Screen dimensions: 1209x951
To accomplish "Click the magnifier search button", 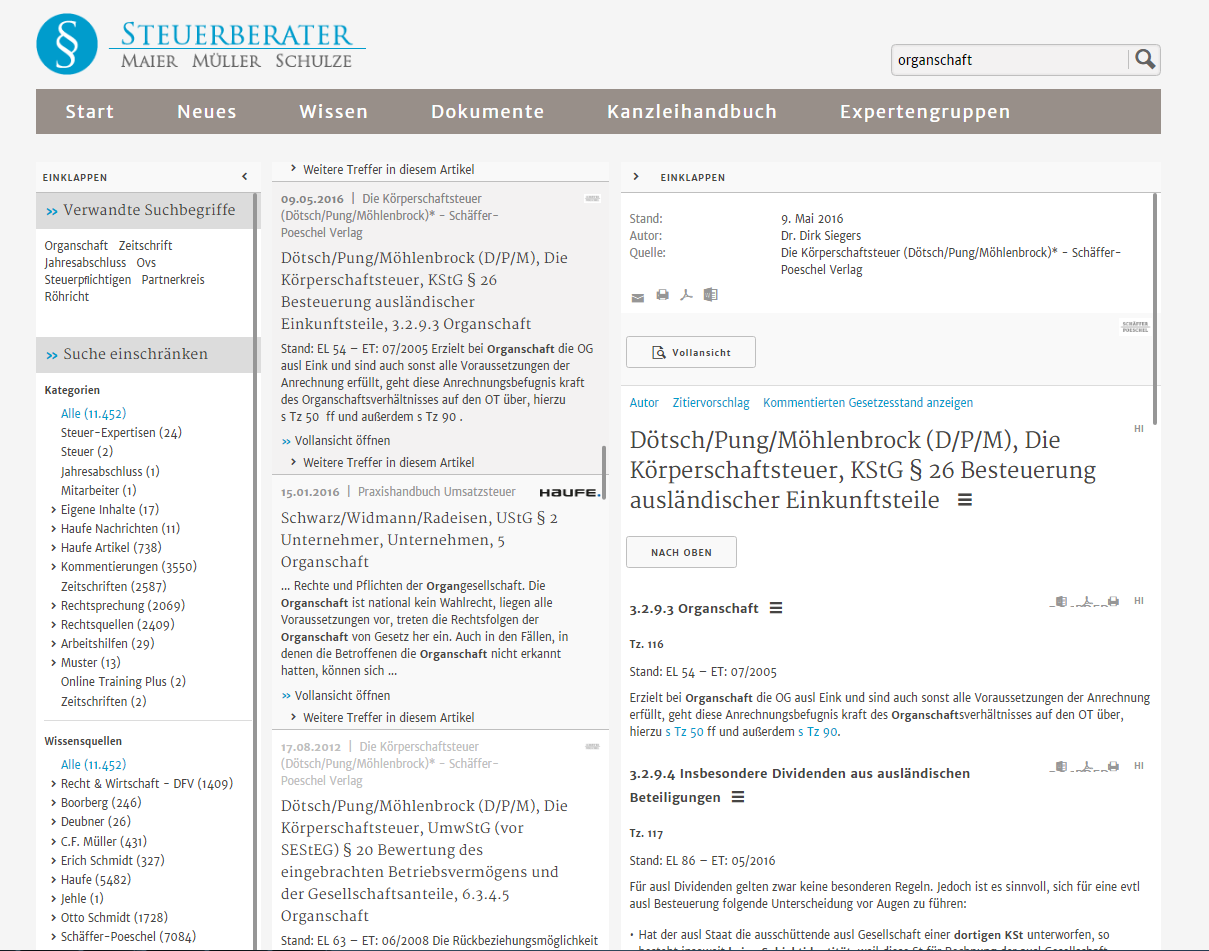I will [1145, 60].
